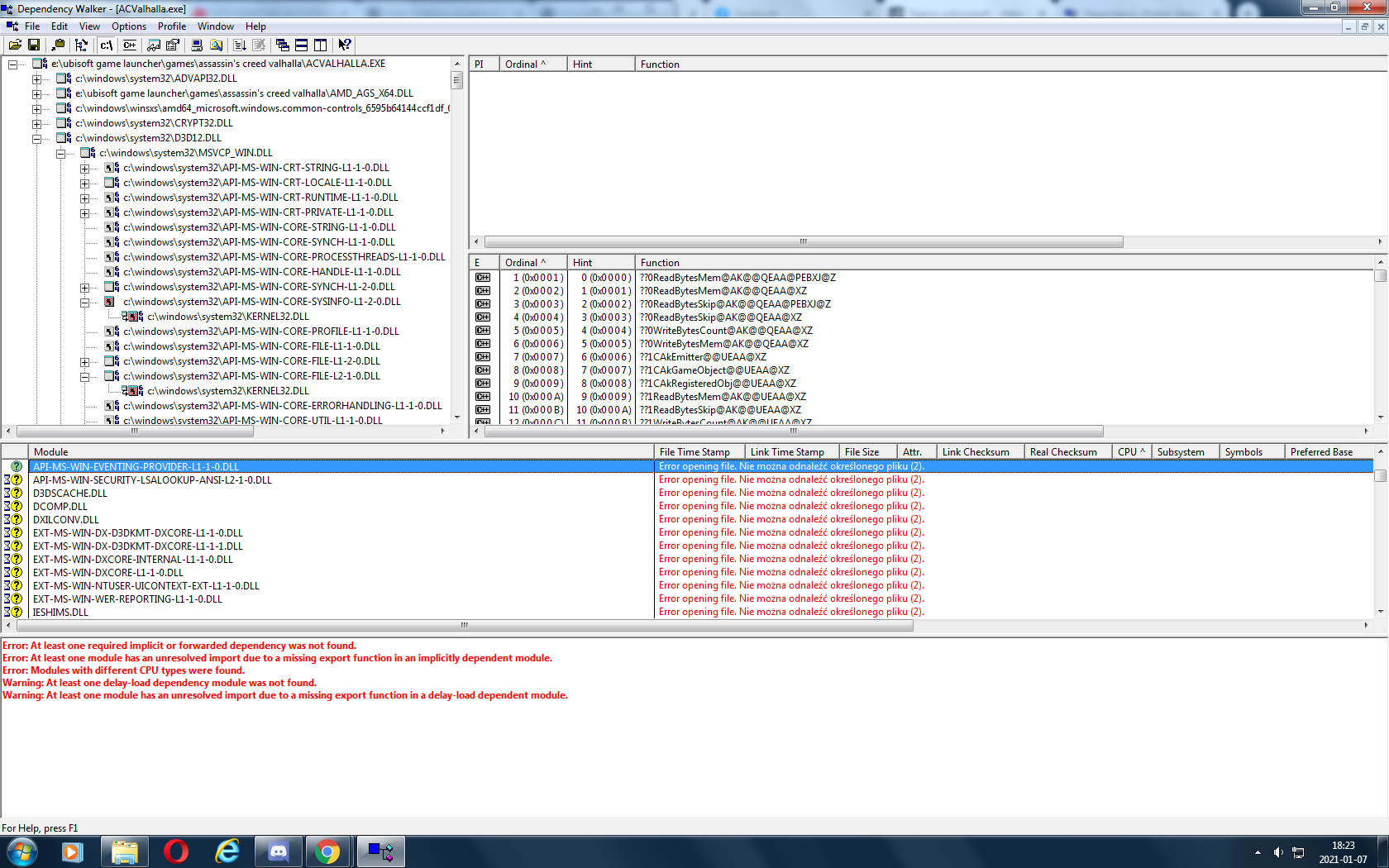This screenshot has width=1389, height=868.
Task: Click the Start Profiling toolbar icon
Action: [240, 45]
